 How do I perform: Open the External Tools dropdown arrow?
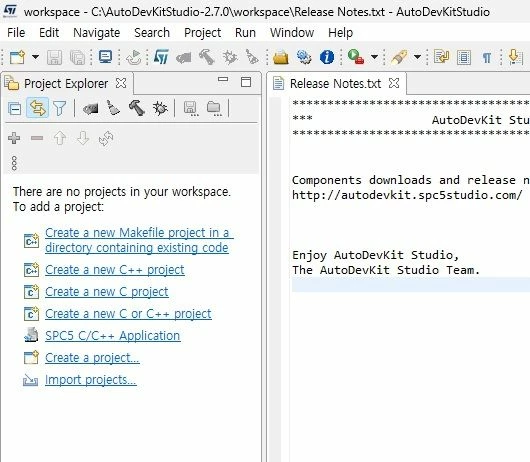click(x=374, y=56)
